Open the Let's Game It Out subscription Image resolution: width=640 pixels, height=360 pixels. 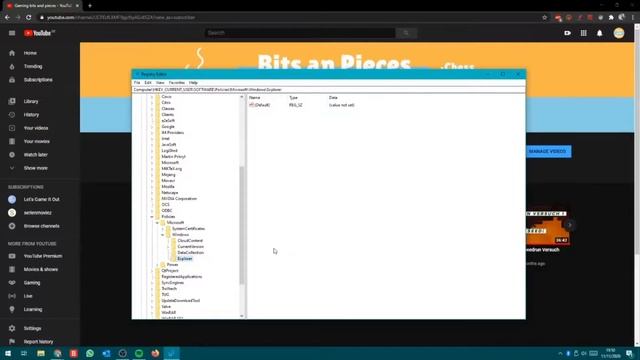pos(41,200)
